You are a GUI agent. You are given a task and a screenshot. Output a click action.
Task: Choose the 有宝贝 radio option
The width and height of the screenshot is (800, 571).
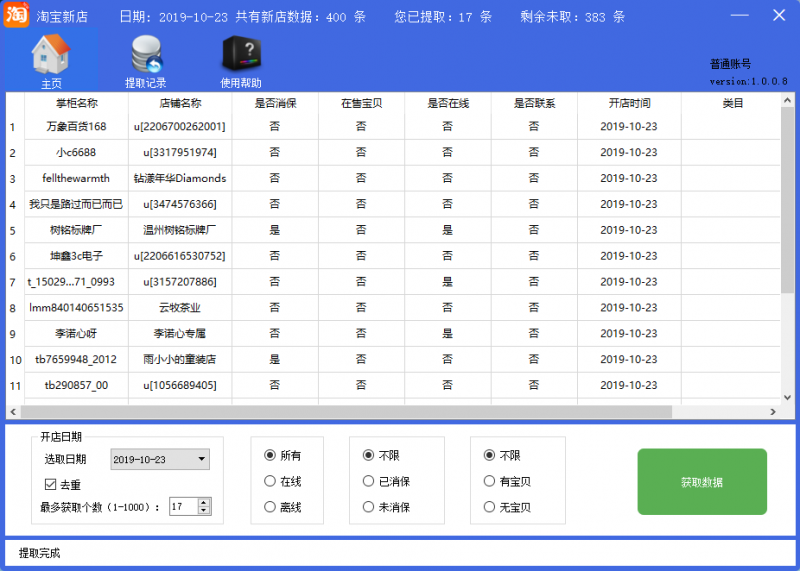(489, 481)
